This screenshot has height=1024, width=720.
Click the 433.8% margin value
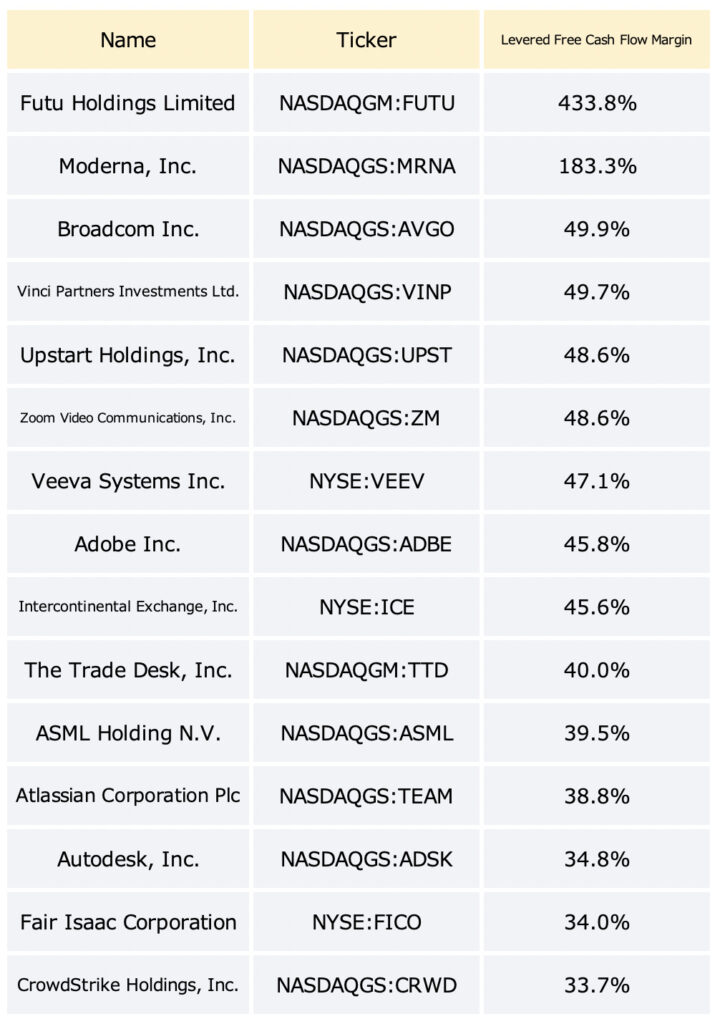point(597,103)
